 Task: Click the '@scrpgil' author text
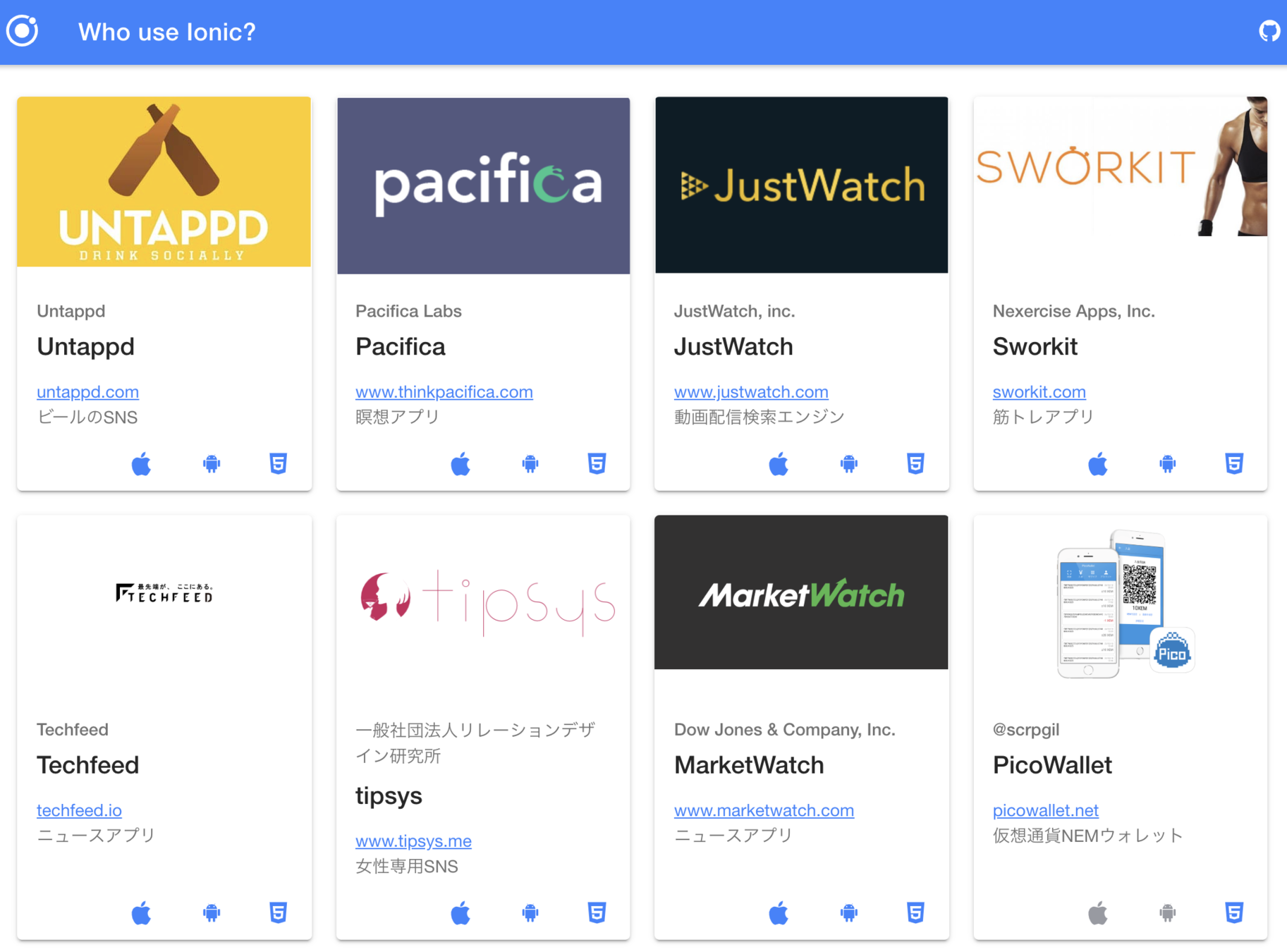tap(1026, 729)
